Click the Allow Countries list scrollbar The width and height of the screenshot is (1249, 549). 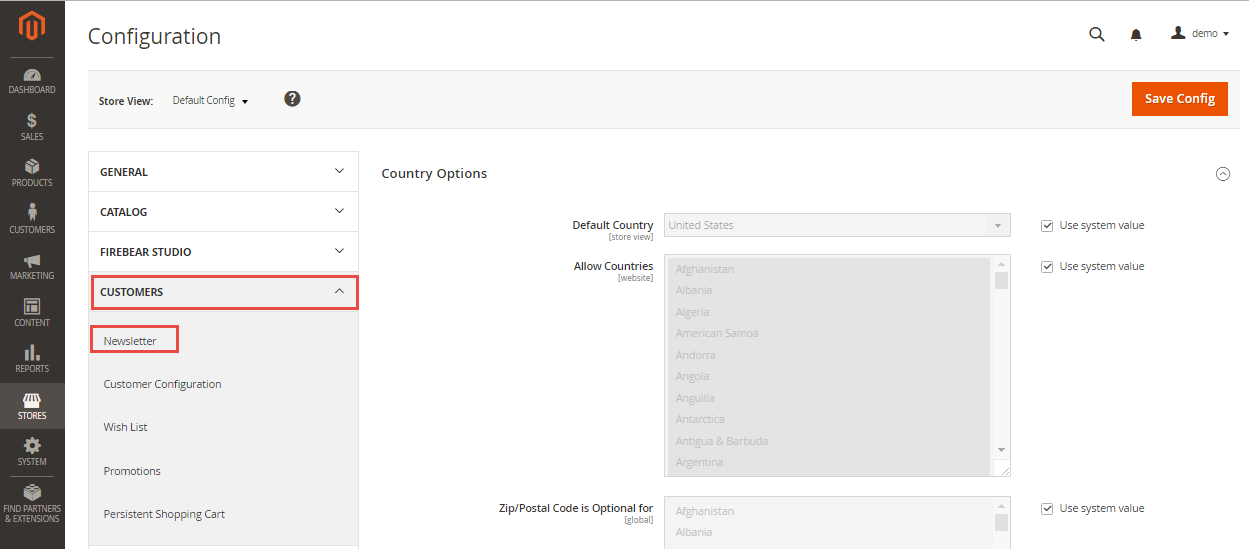[1001, 360]
